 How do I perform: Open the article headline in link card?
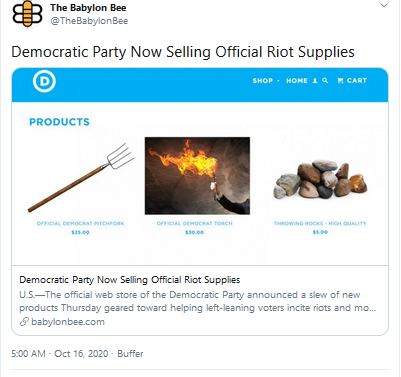click(130, 280)
